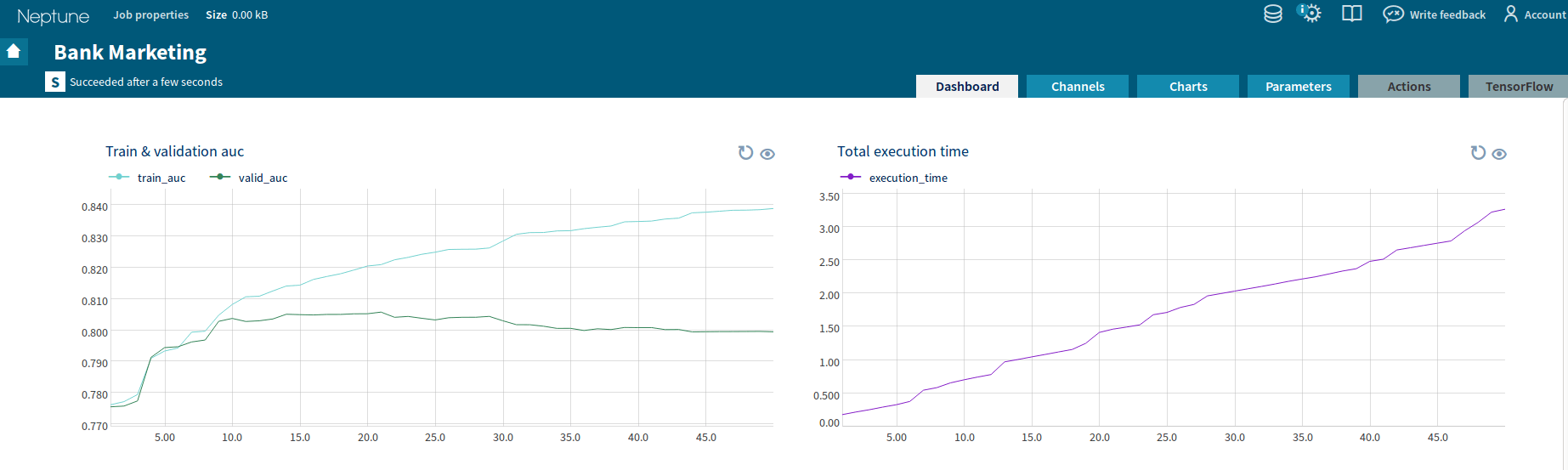The width and height of the screenshot is (1568, 470).
Task: Switch to the Channels tab
Action: pyautogui.click(x=1077, y=87)
